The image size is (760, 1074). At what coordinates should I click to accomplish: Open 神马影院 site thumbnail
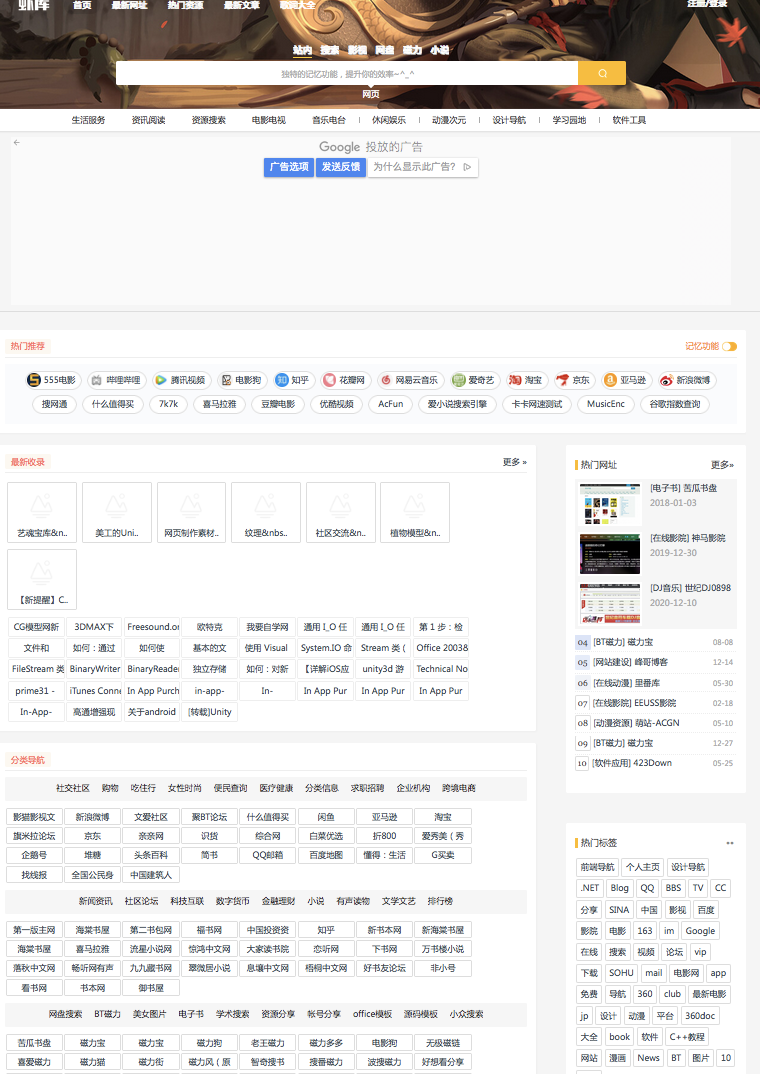click(x=609, y=554)
